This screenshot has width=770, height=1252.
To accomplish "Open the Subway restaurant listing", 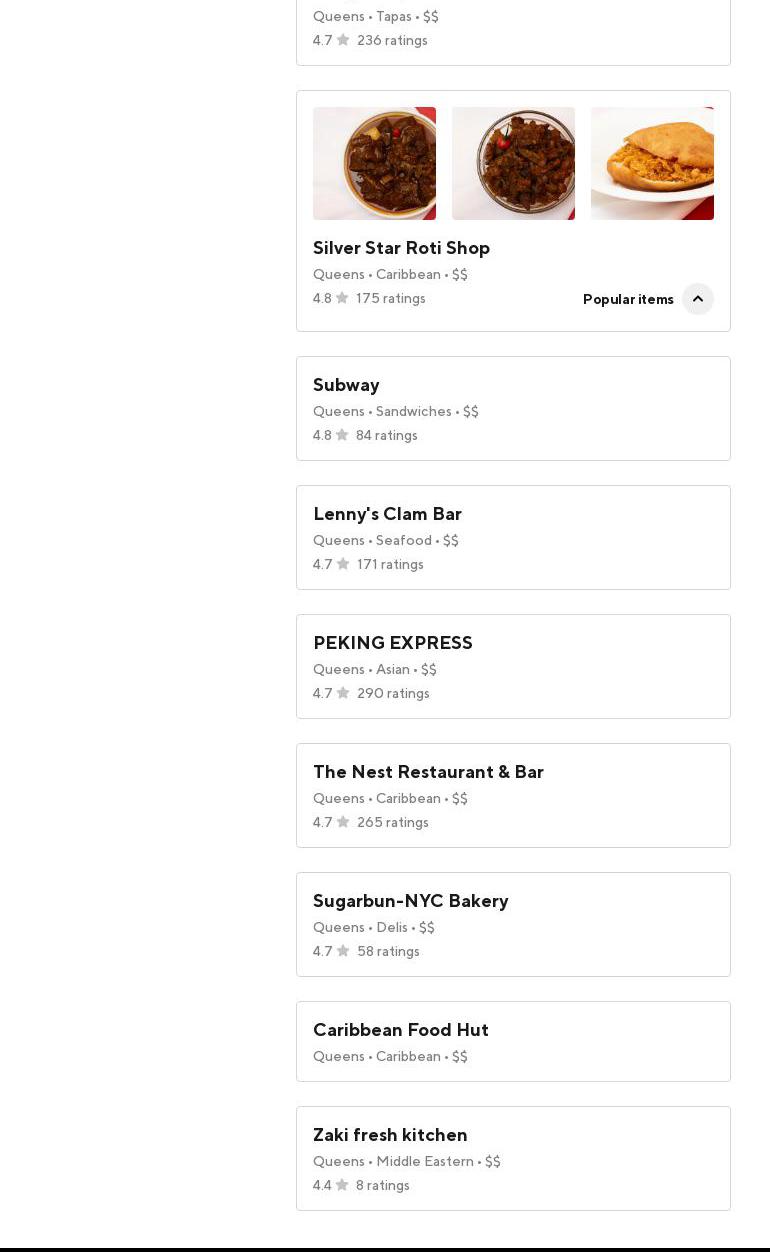I will 346,385.
